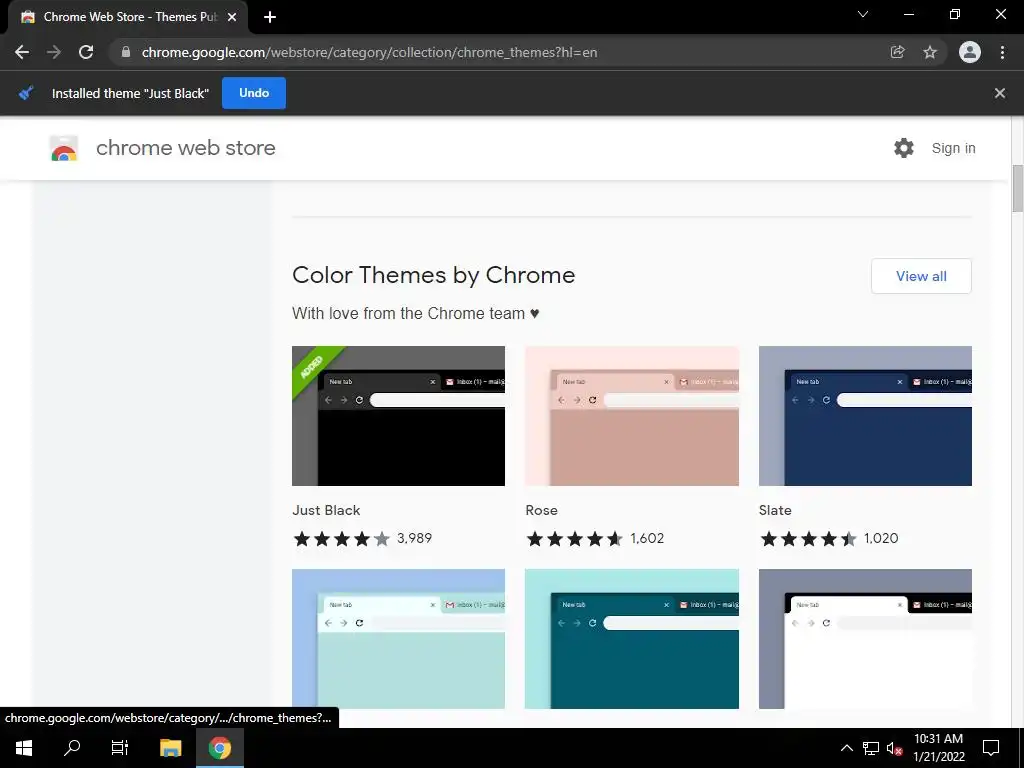Click the Just Black star rating
The image size is (1024, 768).
tap(342, 539)
